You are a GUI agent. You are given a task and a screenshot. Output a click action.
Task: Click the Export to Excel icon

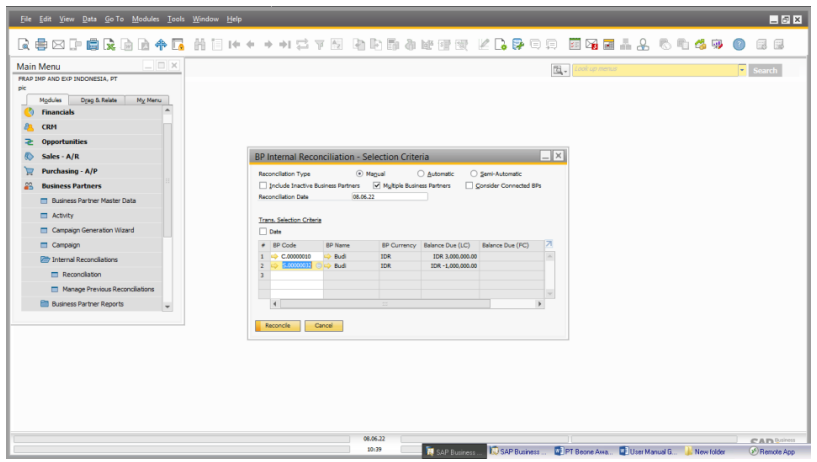(109, 44)
